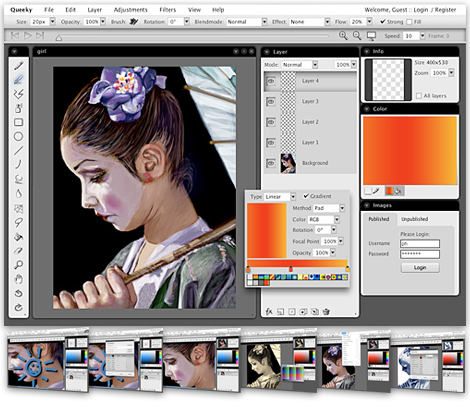Click the Register link

point(445,10)
